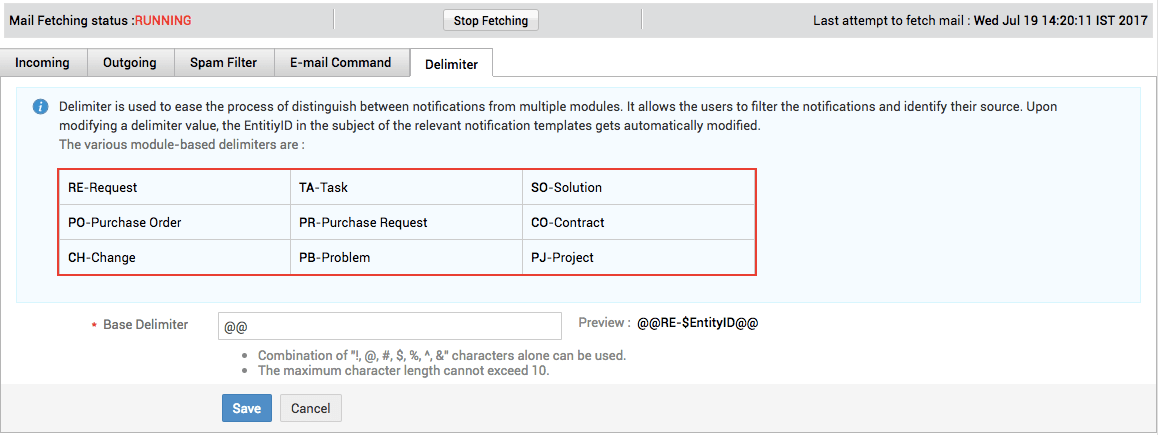
Task: Cancel the delimiter changes
Action: tap(310, 408)
